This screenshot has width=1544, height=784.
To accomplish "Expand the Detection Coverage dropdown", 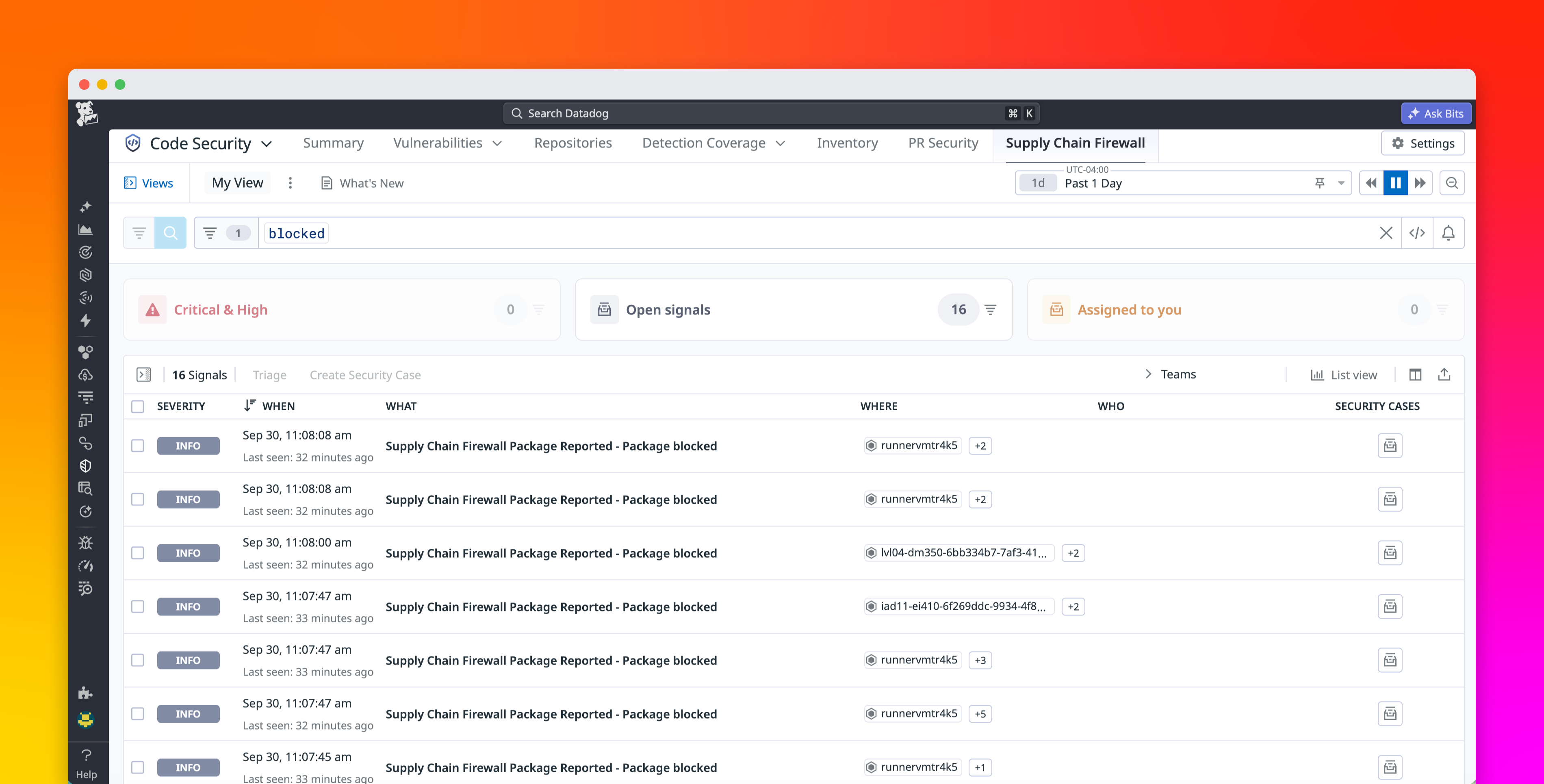I will coord(780,143).
